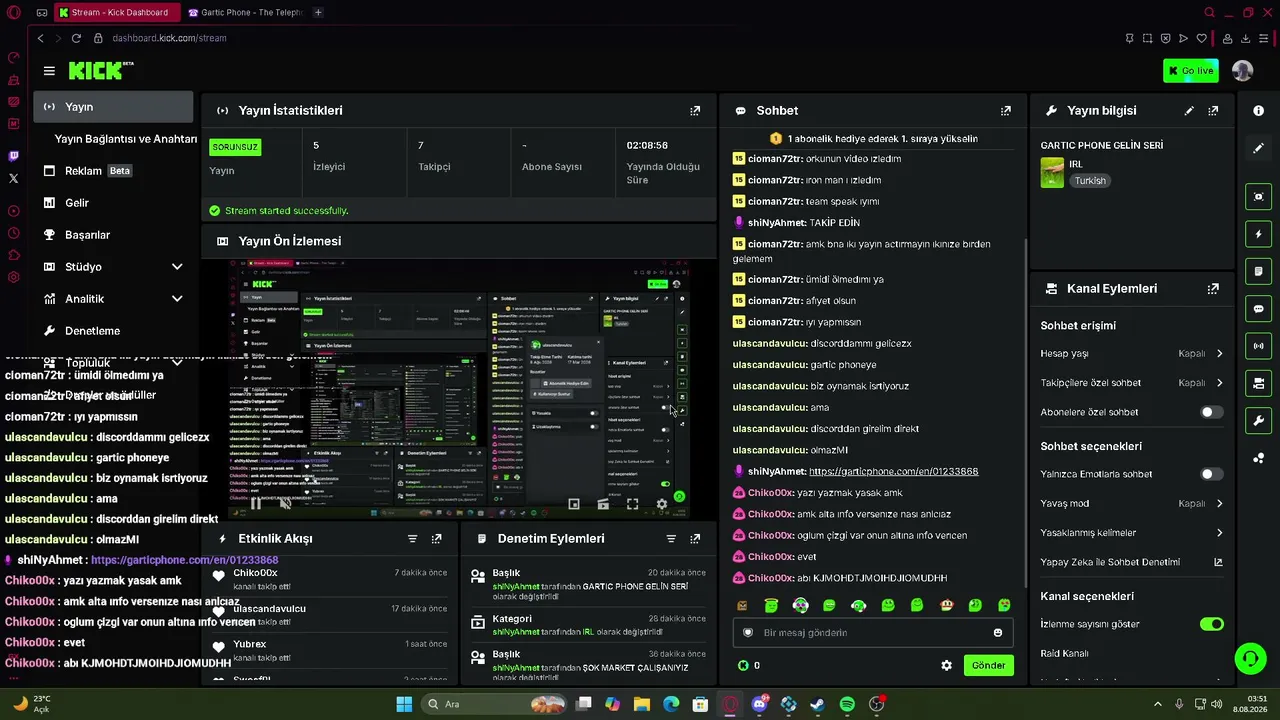Open filter options for Denetim Eylemleri
This screenshot has height=720, width=1280.
(x=671, y=539)
